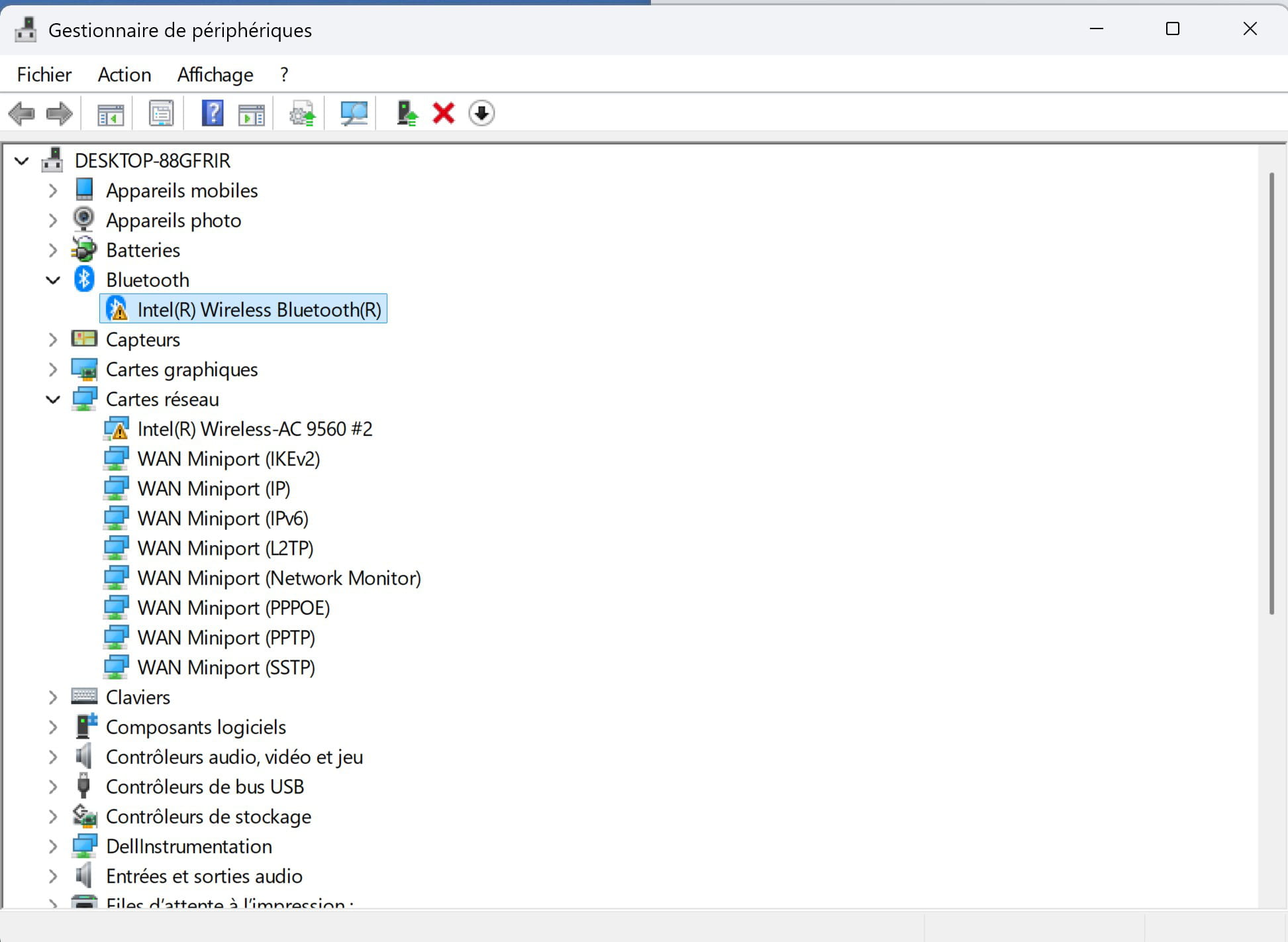The width and height of the screenshot is (1288, 942).
Task: Expand the Claviers category
Action: point(53,698)
